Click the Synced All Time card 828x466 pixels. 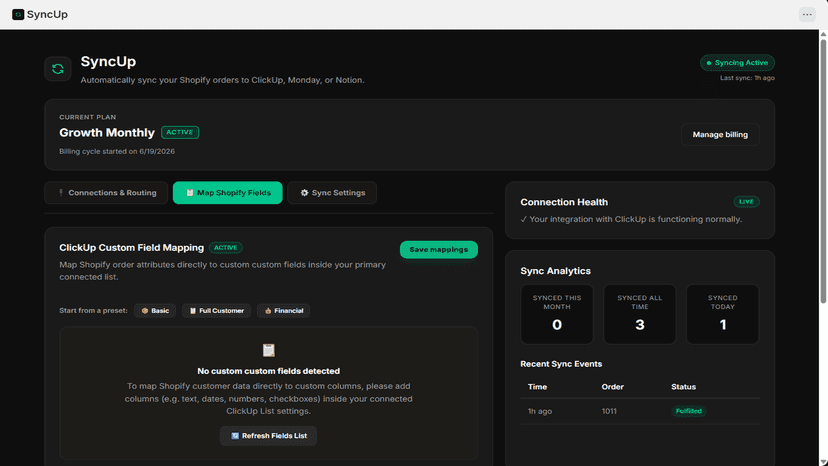coord(639,314)
